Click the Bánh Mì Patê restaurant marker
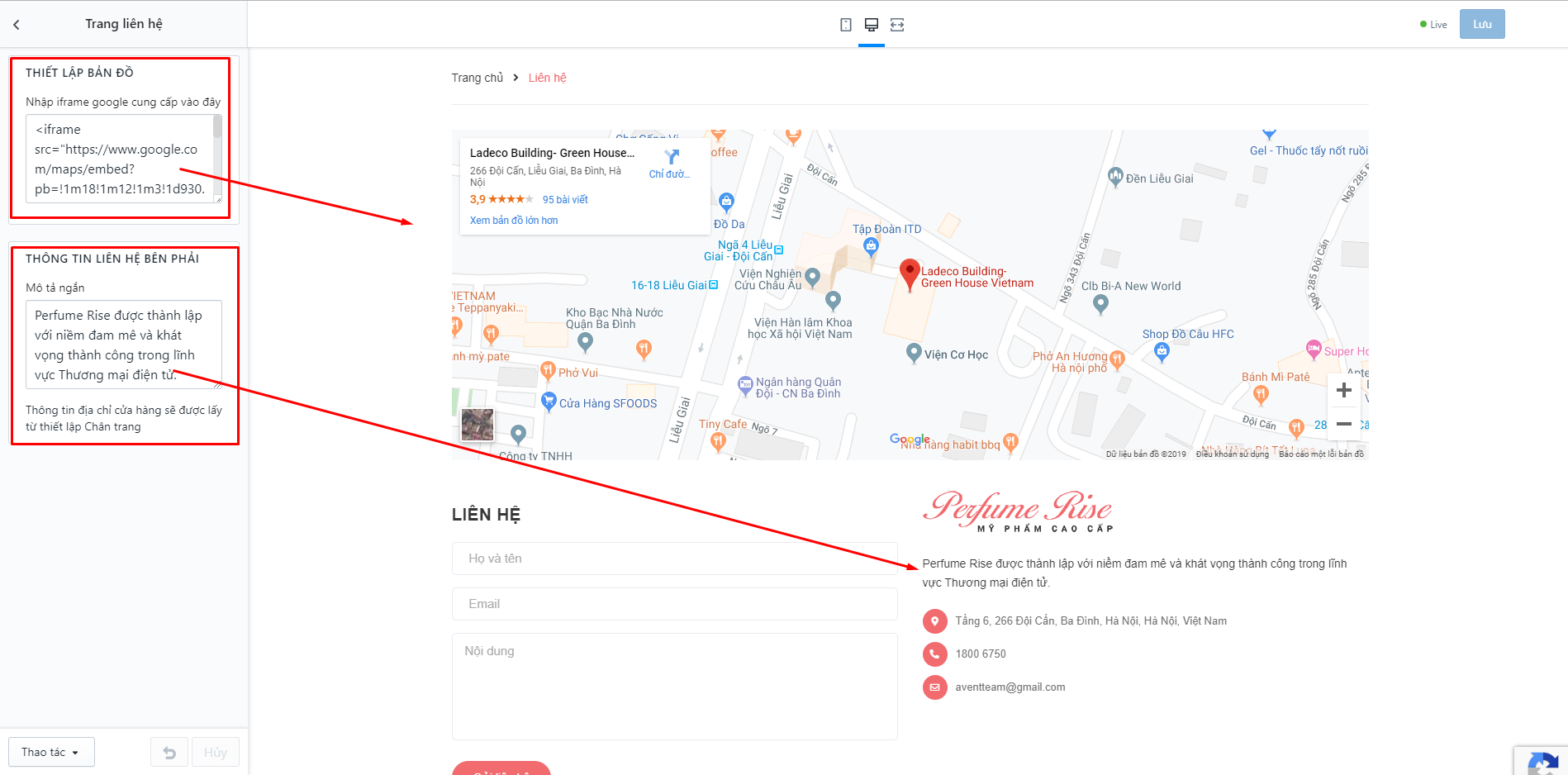 point(1261,394)
